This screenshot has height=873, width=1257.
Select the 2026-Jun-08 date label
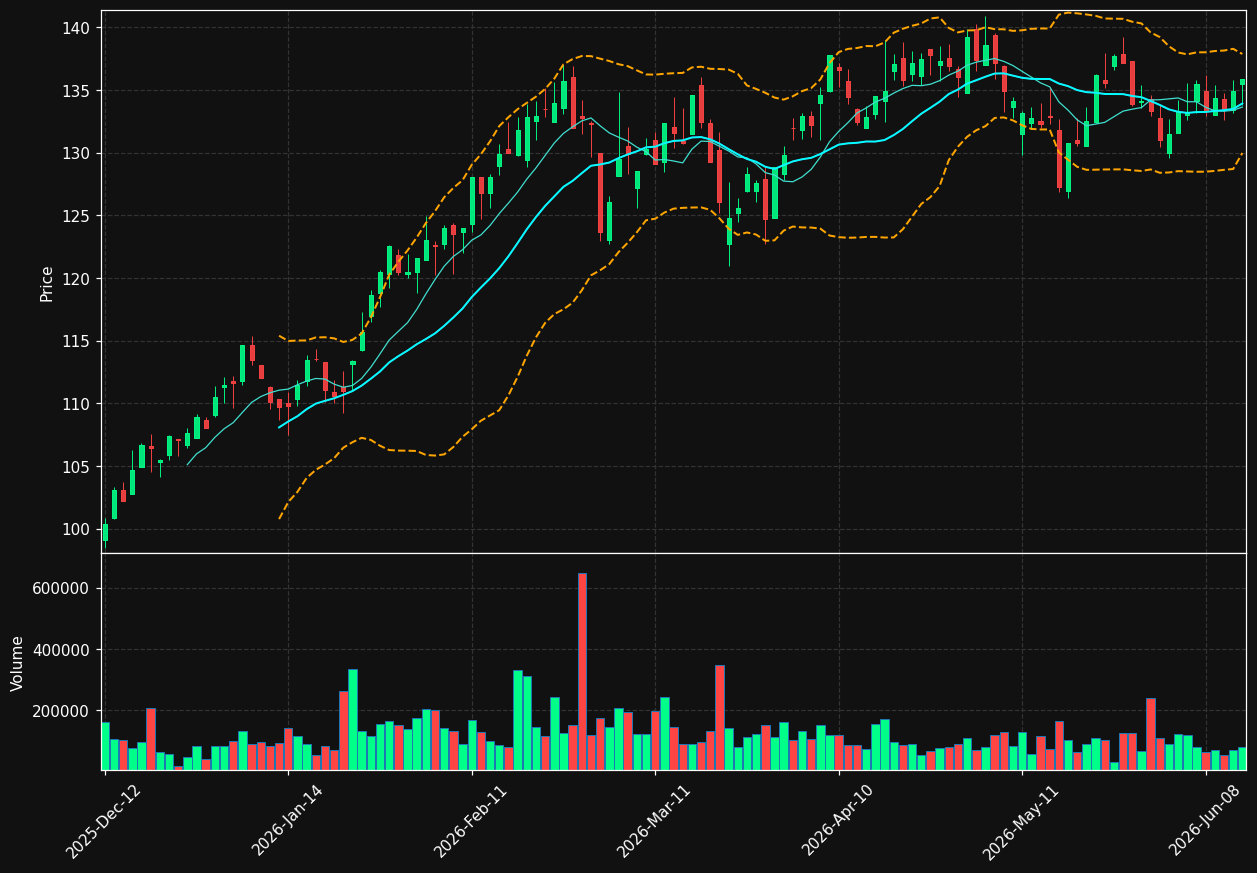coord(1205,821)
